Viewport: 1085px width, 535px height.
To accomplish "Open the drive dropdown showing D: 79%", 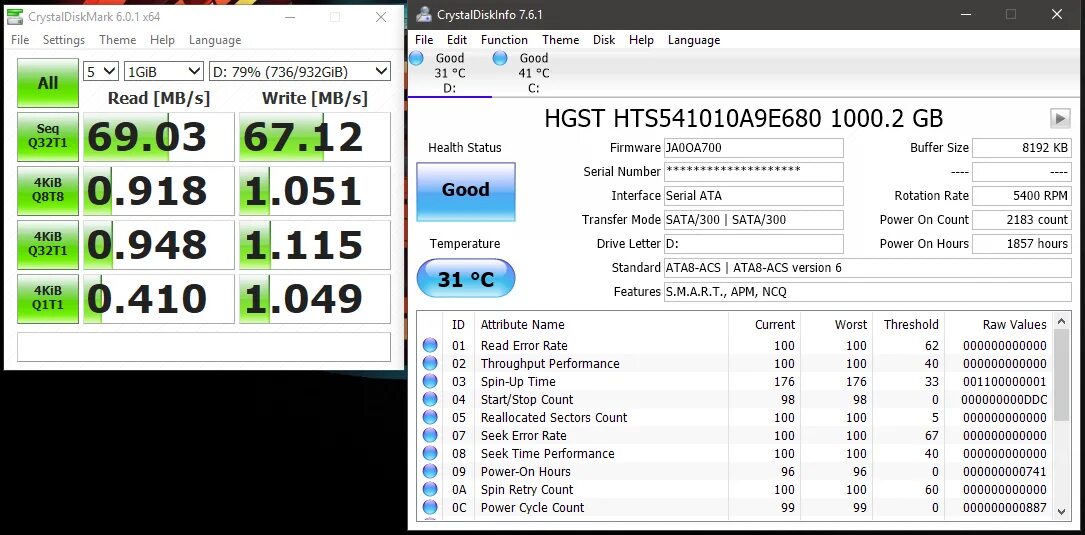I will (300, 71).
